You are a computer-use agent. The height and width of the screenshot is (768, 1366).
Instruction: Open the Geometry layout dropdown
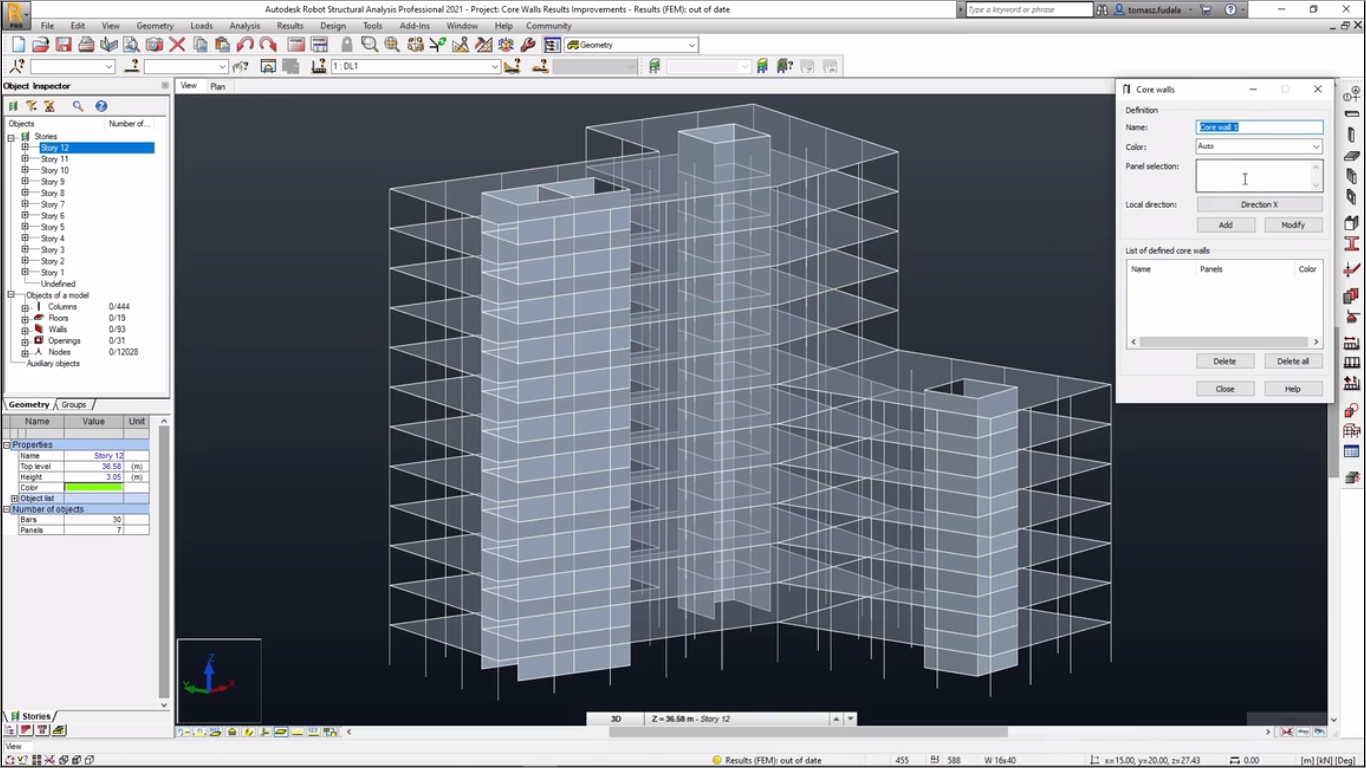[x=691, y=45]
